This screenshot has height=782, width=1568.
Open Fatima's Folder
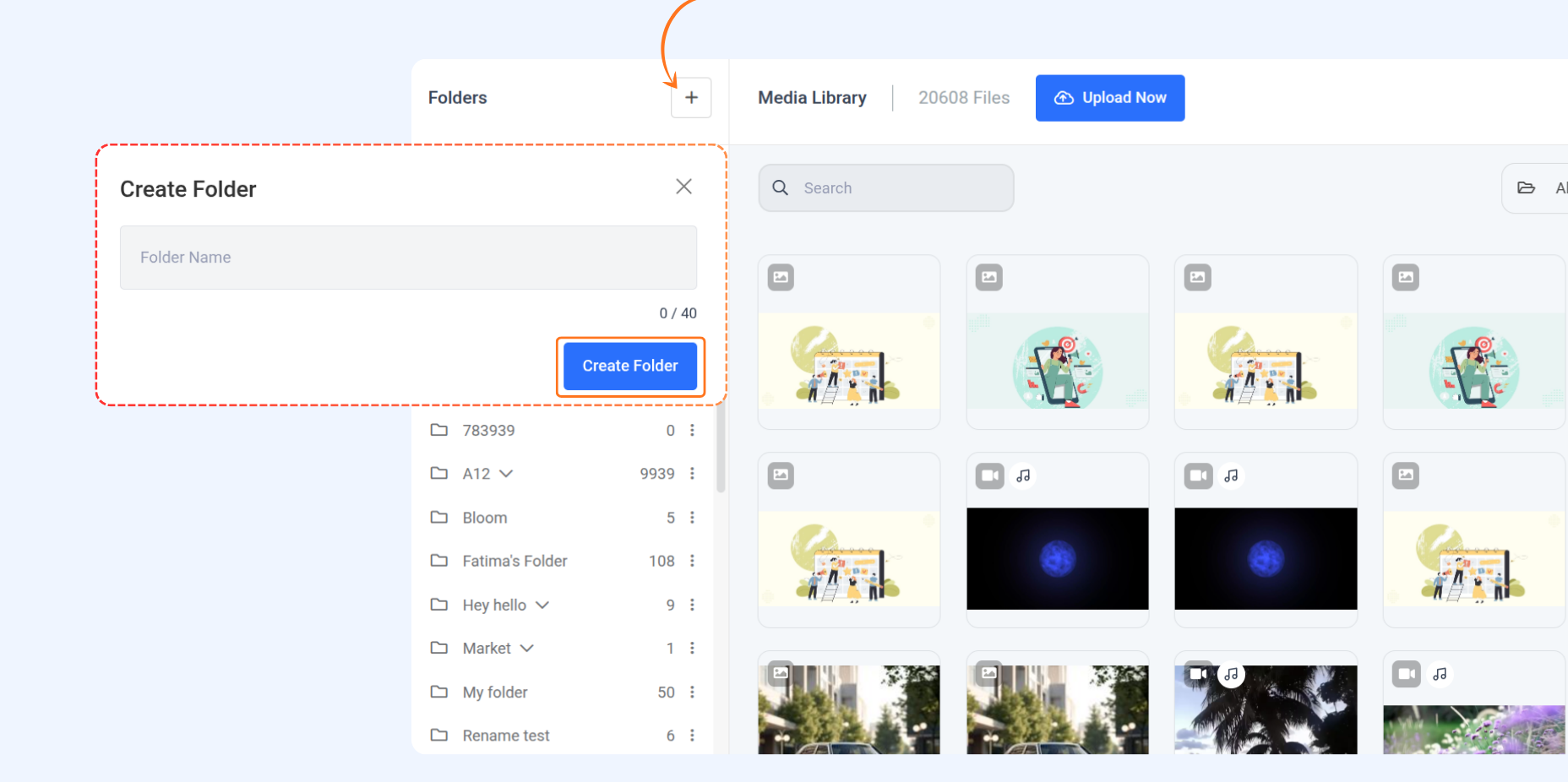tap(514, 561)
